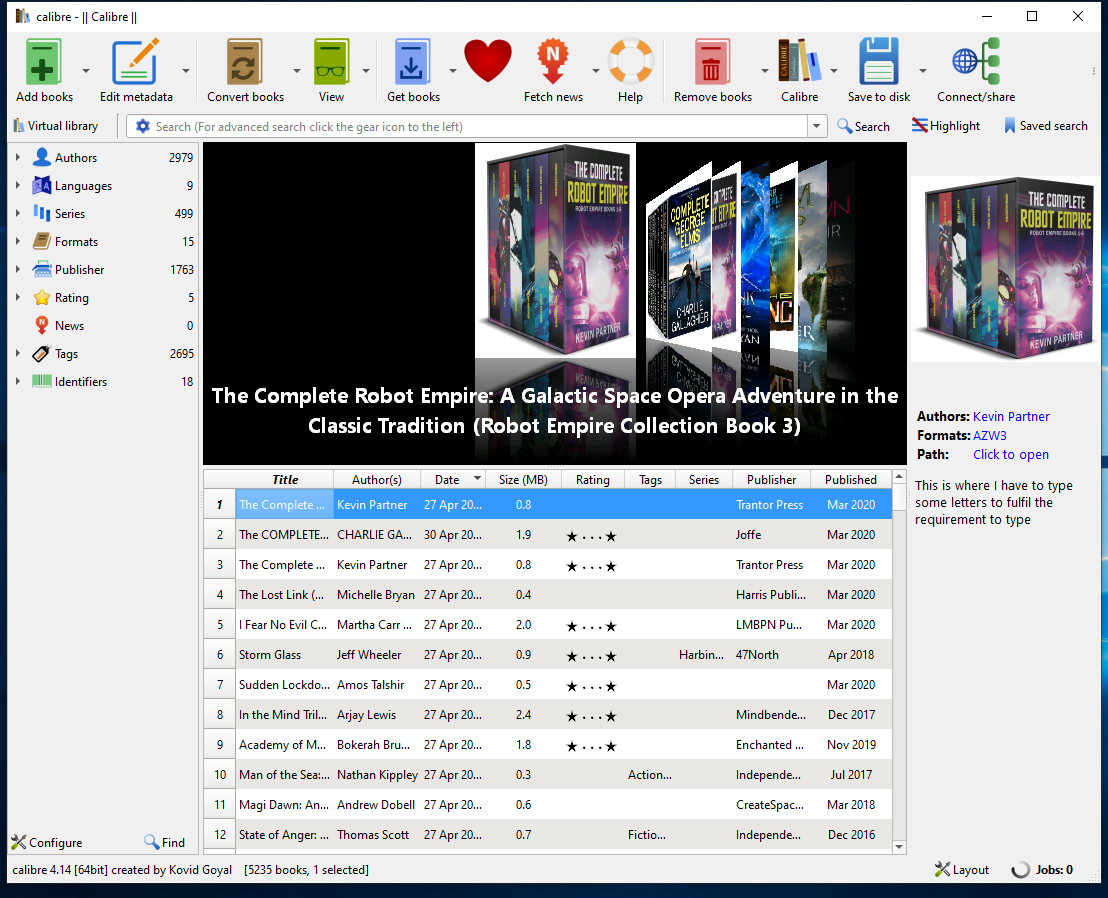The image size is (1108, 898).
Task: Click the advanced search gear icon
Action: [143, 126]
